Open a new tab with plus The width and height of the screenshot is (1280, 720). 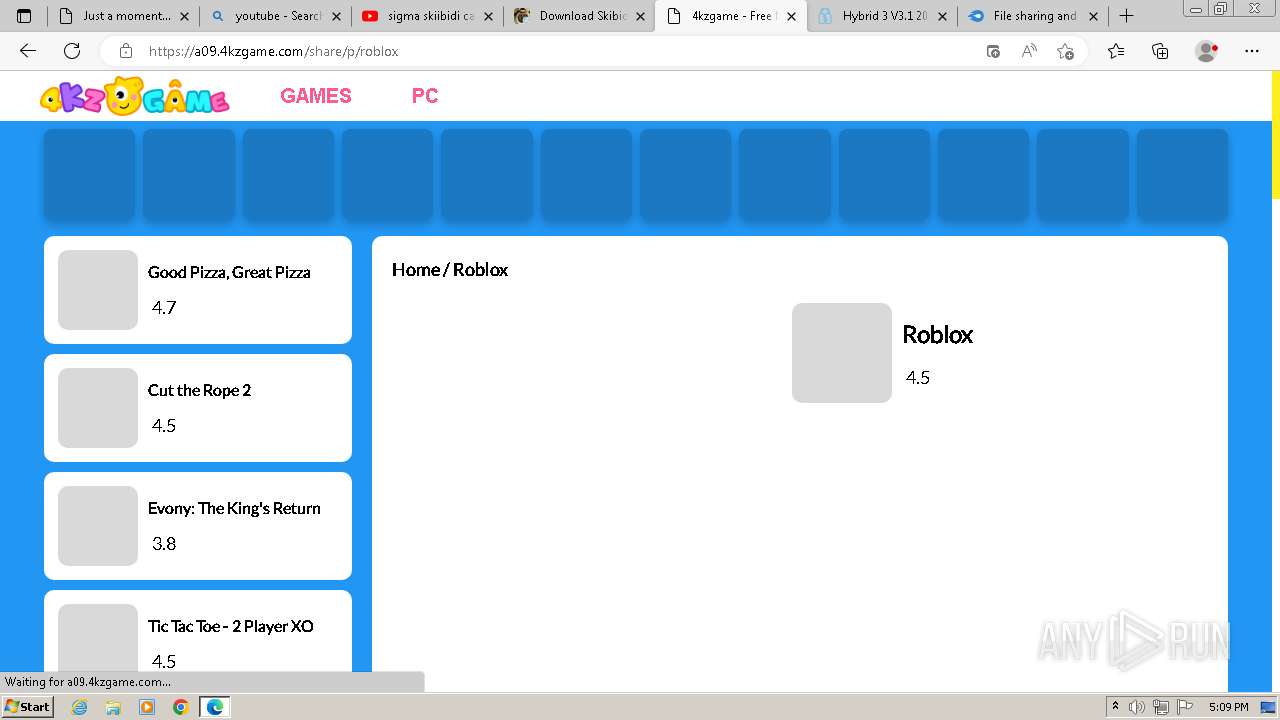click(x=1126, y=16)
